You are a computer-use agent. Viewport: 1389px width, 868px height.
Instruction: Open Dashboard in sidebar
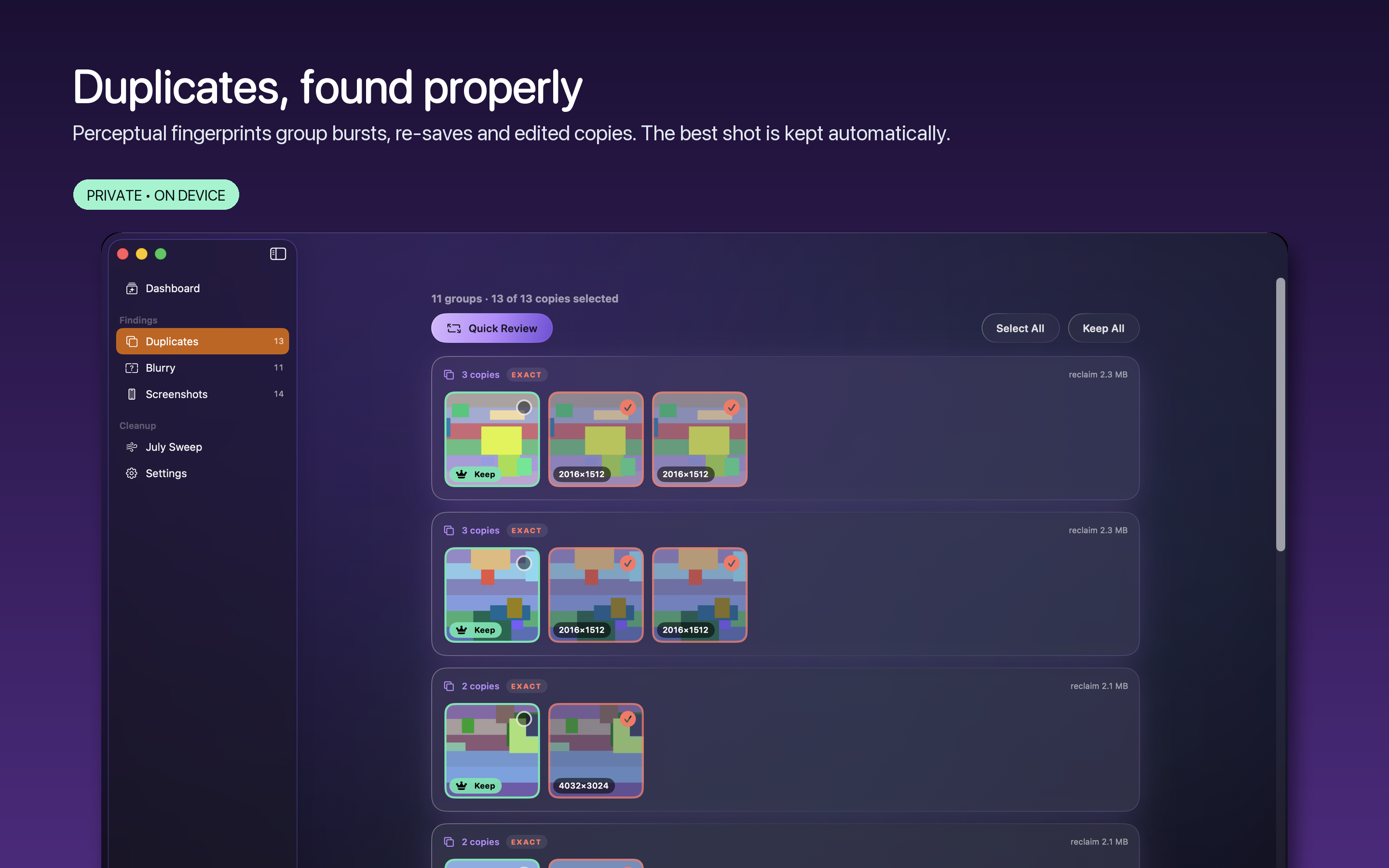[202, 288]
